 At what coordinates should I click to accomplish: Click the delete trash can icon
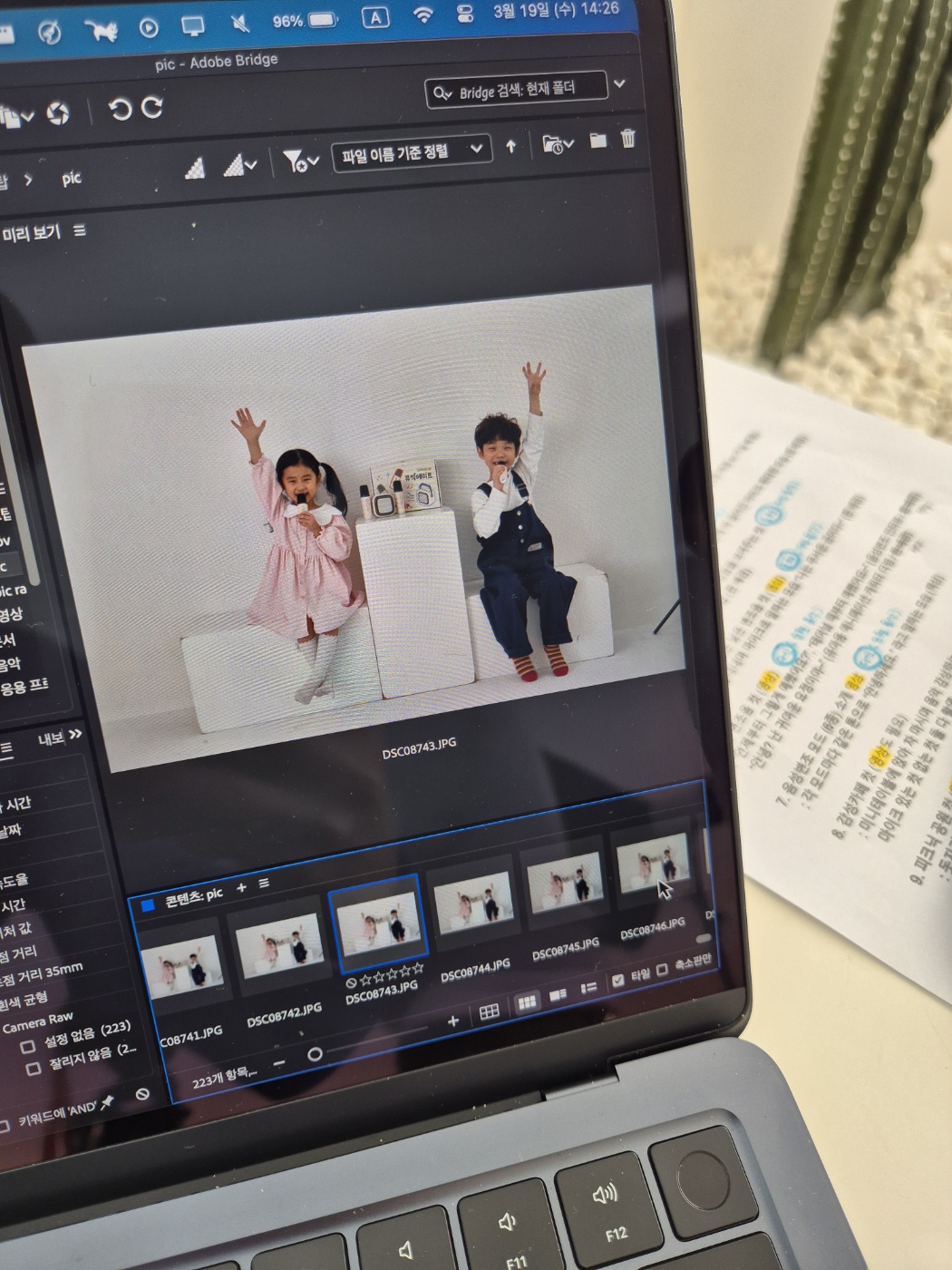point(627,139)
